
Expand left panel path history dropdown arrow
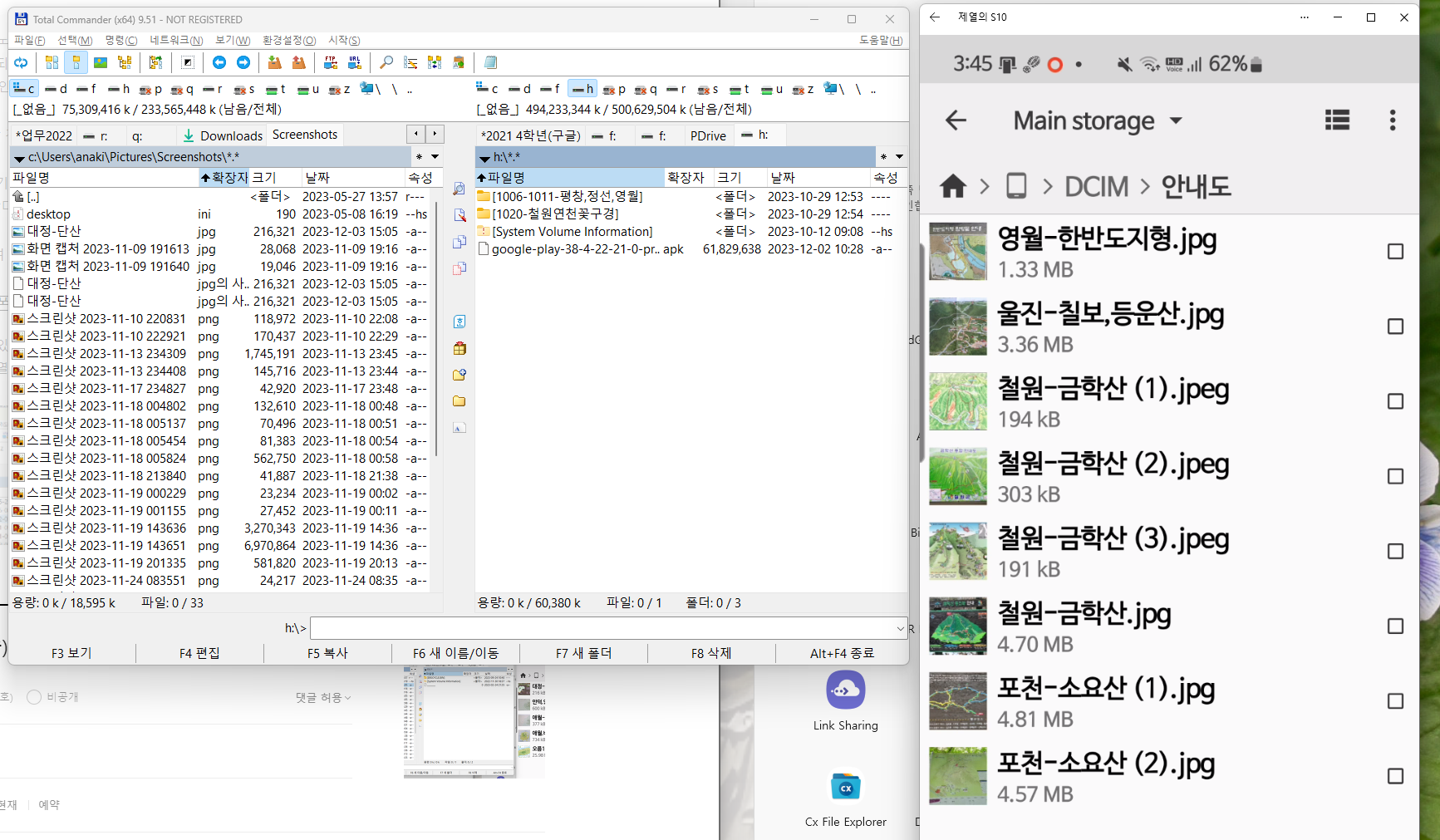click(435, 156)
